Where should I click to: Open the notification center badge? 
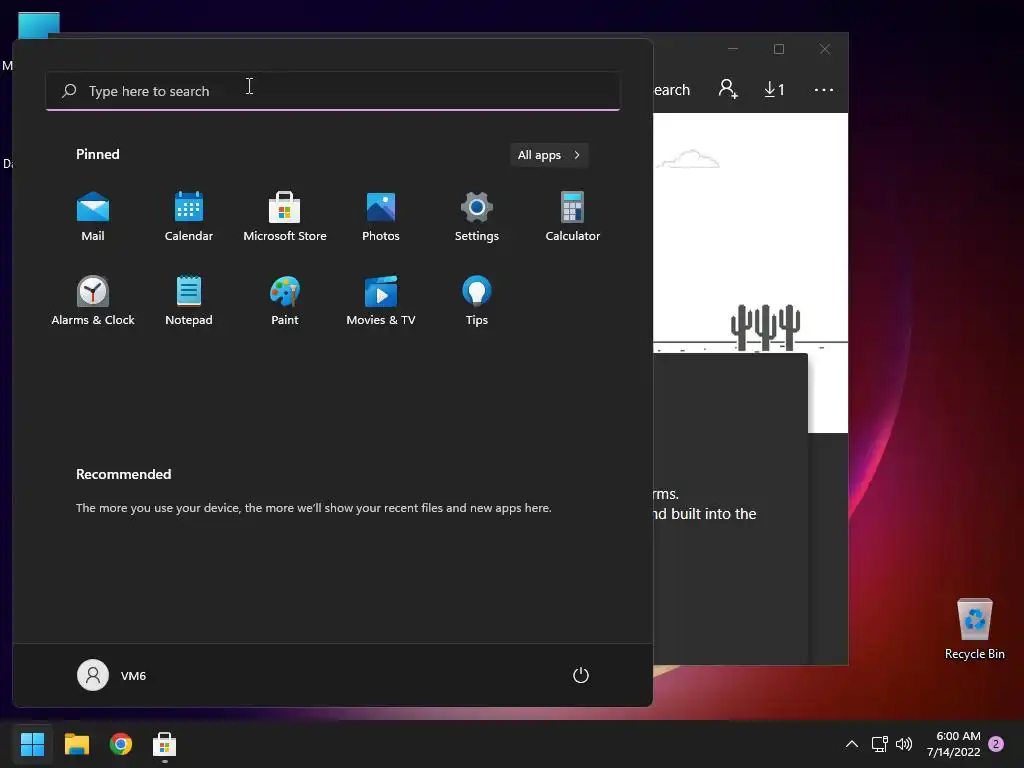click(996, 744)
